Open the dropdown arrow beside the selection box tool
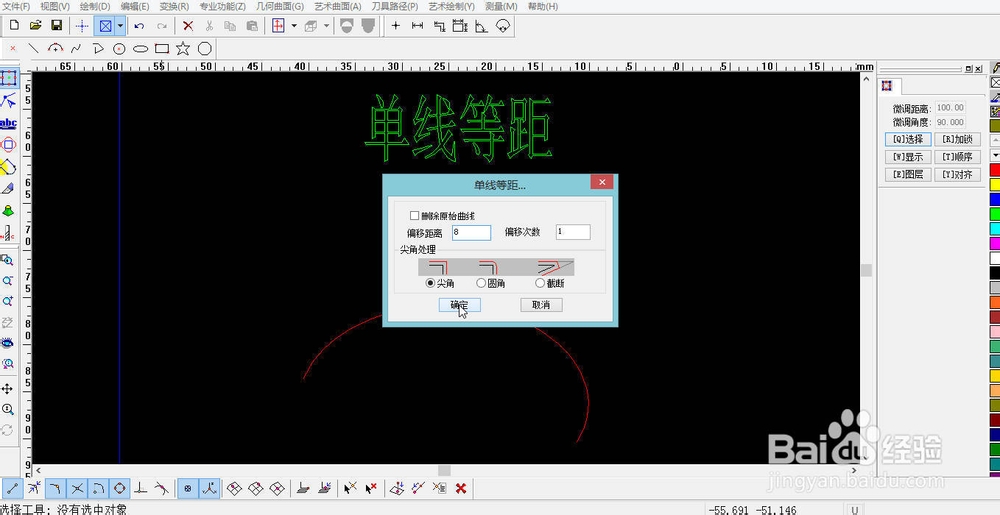1000x515 pixels. click(120, 26)
